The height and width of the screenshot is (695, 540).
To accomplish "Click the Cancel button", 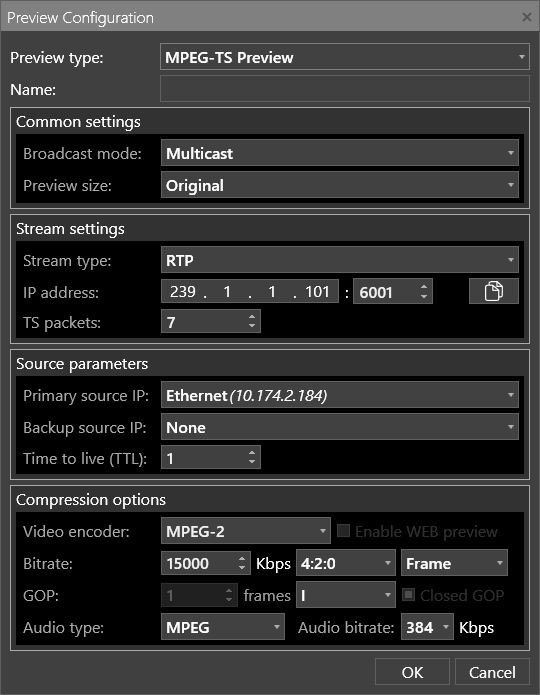I will (492, 672).
